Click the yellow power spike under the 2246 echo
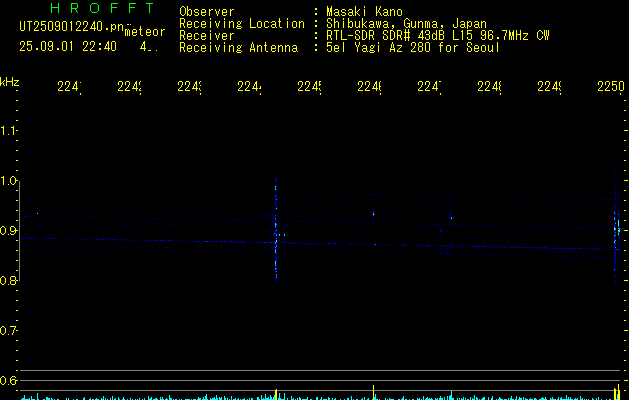The height and width of the screenshot is (400, 629). tap(374, 392)
